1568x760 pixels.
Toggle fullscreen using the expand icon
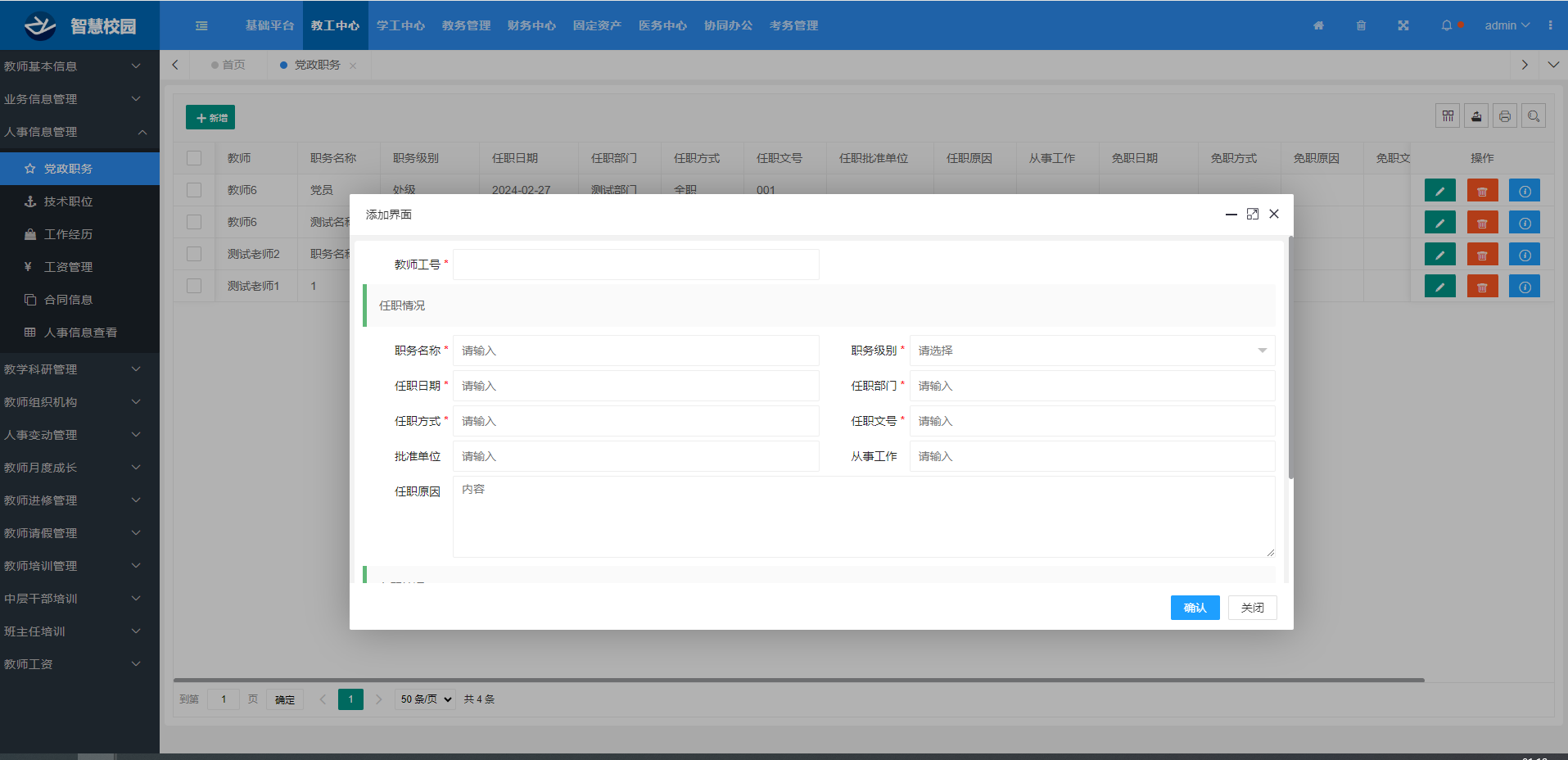click(x=1403, y=25)
